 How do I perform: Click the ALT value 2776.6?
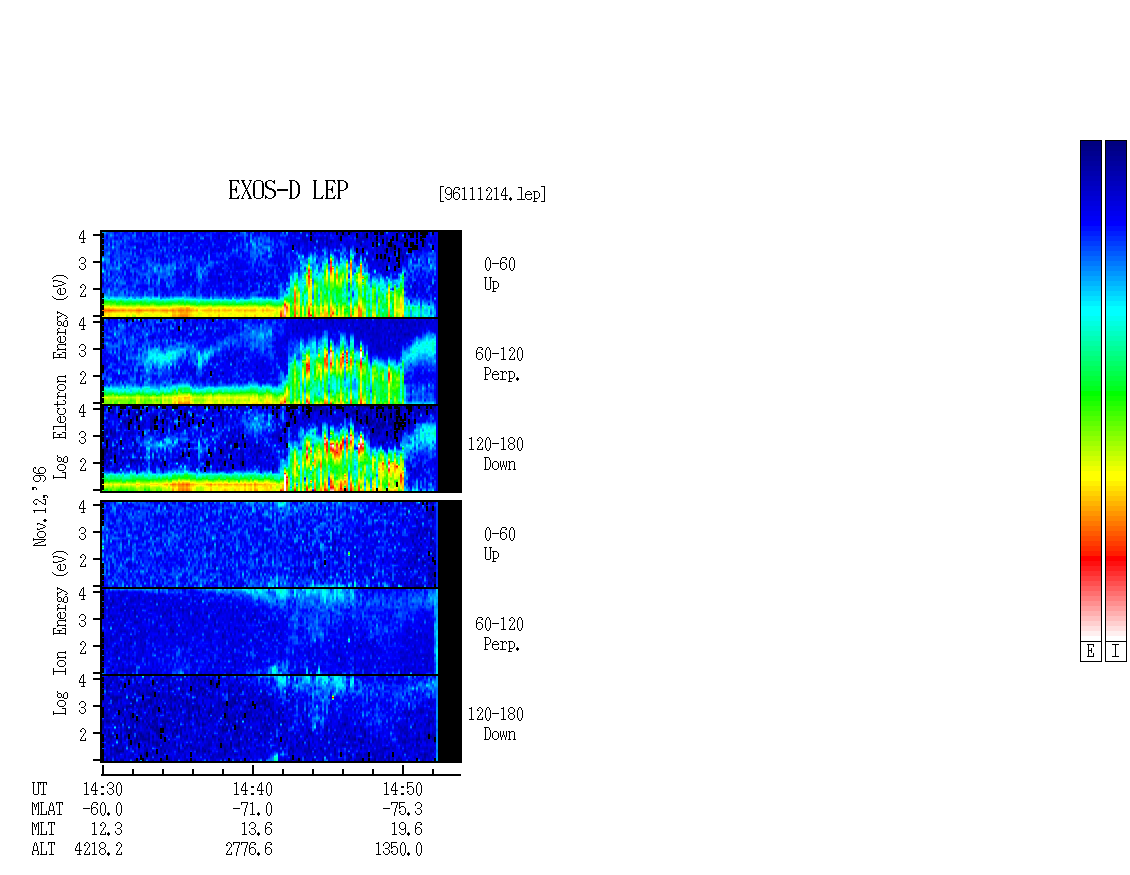click(249, 850)
